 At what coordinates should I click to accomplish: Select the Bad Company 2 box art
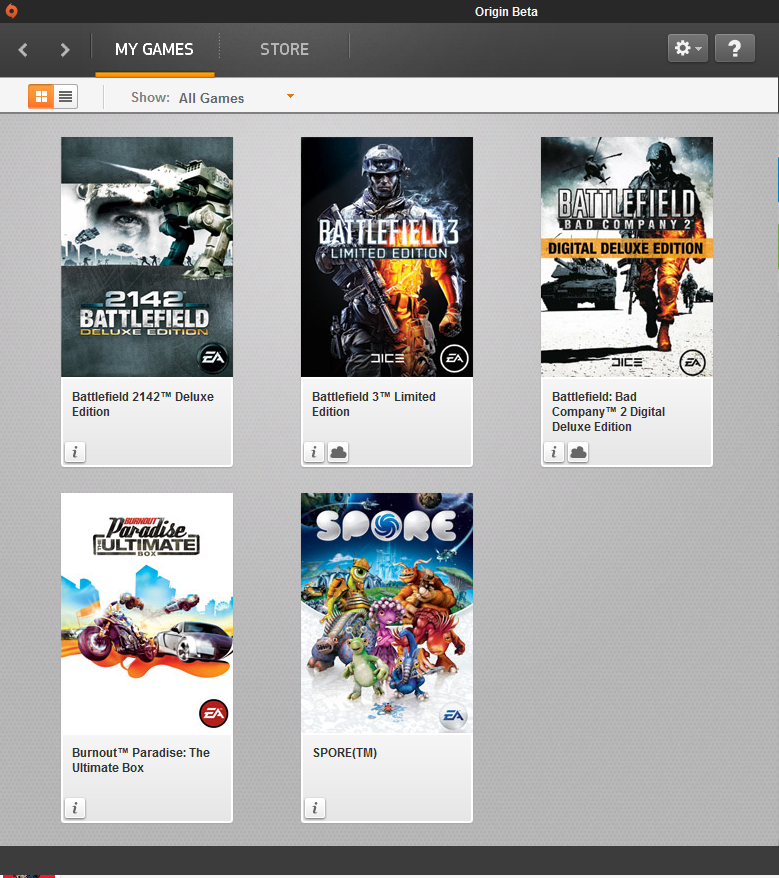click(x=627, y=257)
